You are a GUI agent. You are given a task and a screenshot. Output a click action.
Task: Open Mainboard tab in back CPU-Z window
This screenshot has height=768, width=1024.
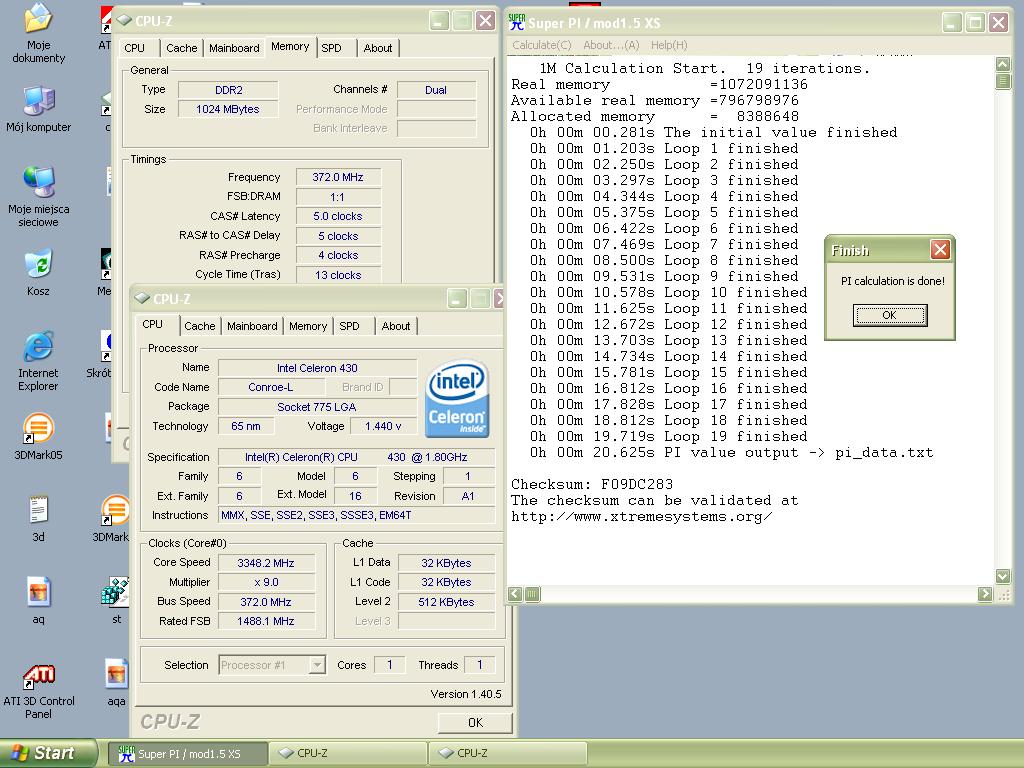[x=234, y=48]
